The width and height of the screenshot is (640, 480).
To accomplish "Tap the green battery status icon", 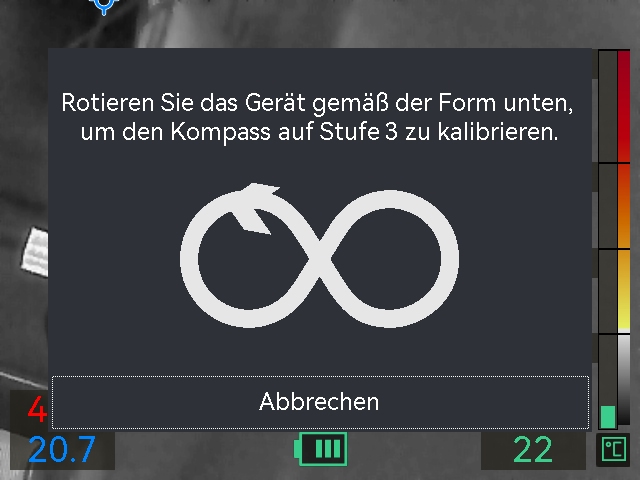I will pyautogui.click(x=321, y=449).
